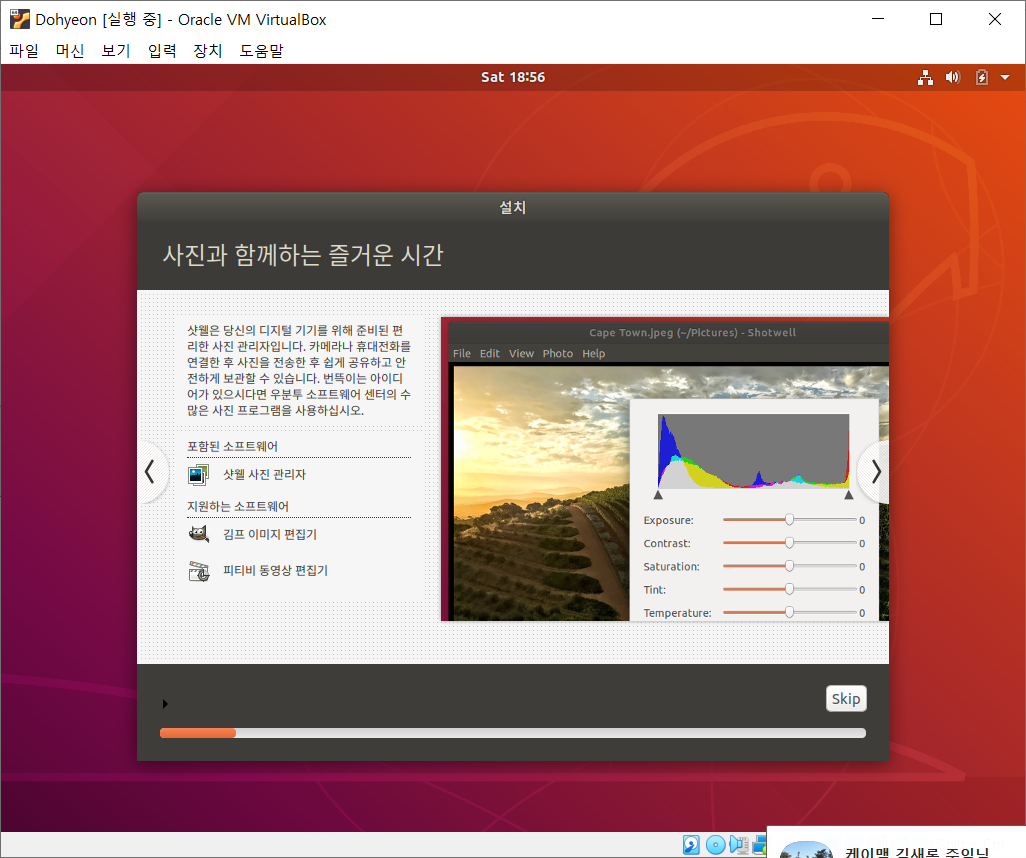This screenshot has width=1026, height=858.
Task: Expand the installation details triangle
Action: click(165, 704)
